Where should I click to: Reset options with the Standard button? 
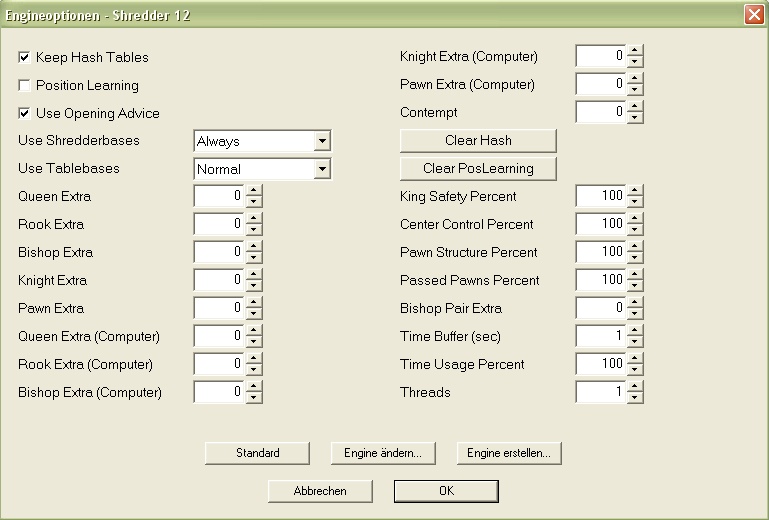257,453
